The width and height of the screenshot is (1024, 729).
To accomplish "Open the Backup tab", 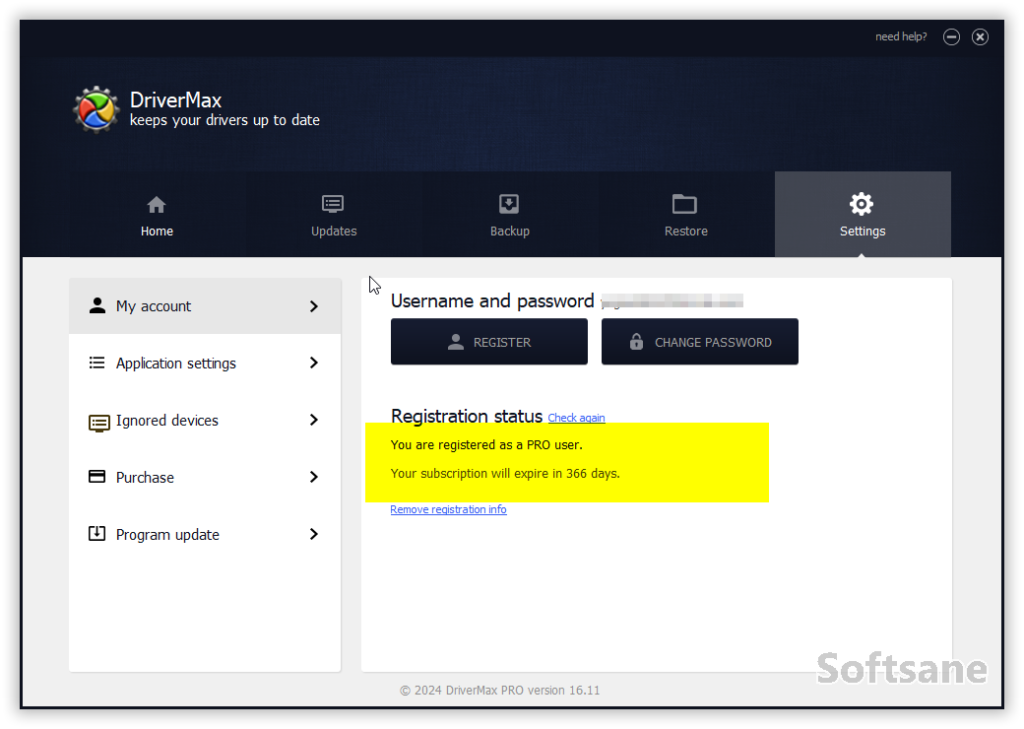I will pos(509,214).
